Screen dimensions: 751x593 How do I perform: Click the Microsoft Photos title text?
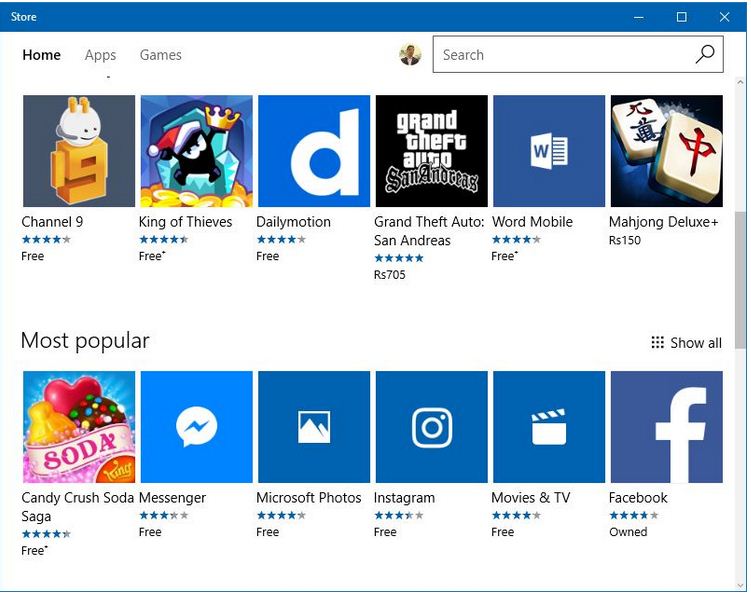[x=308, y=498]
